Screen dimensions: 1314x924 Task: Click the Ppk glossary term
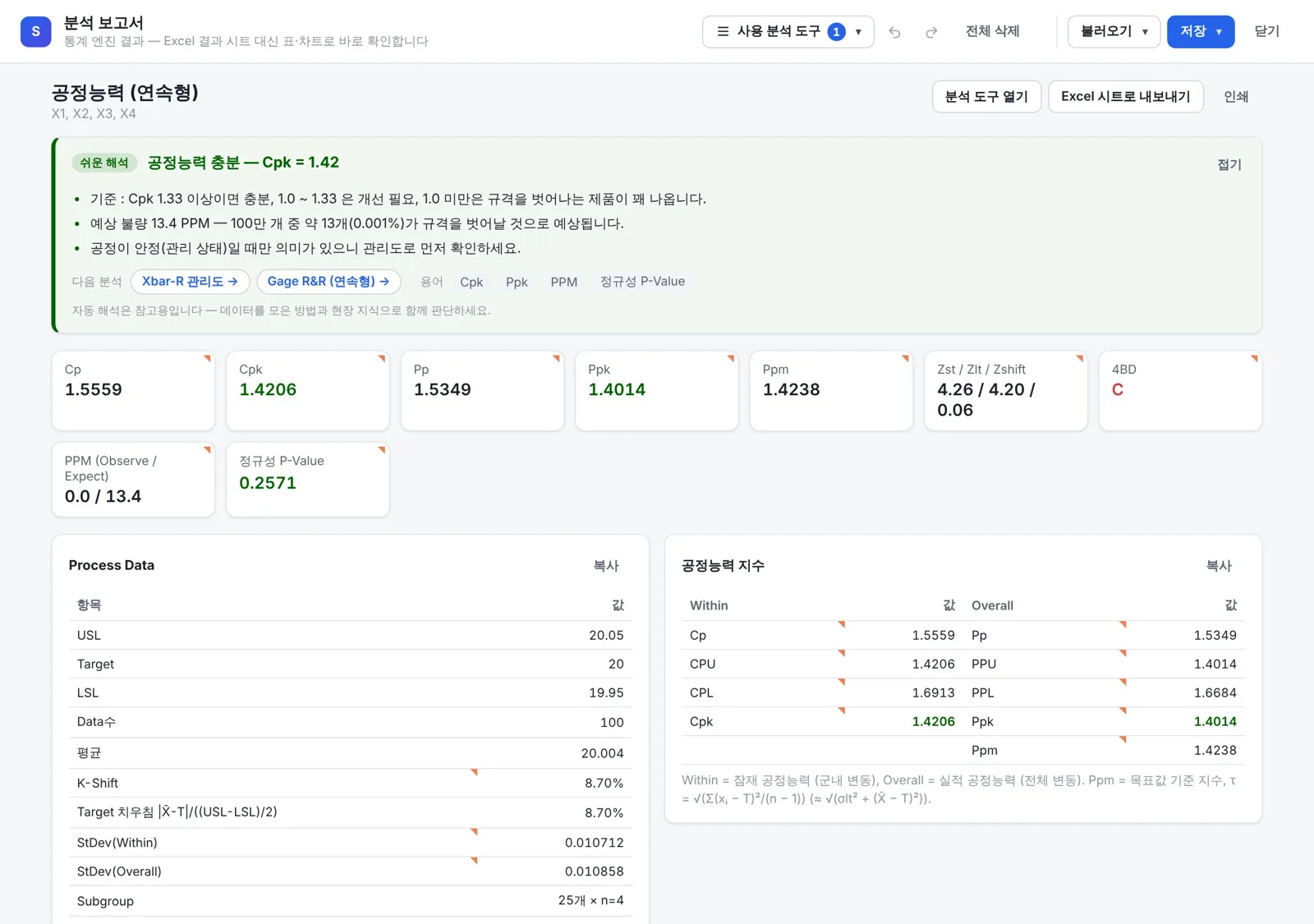click(517, 282)
